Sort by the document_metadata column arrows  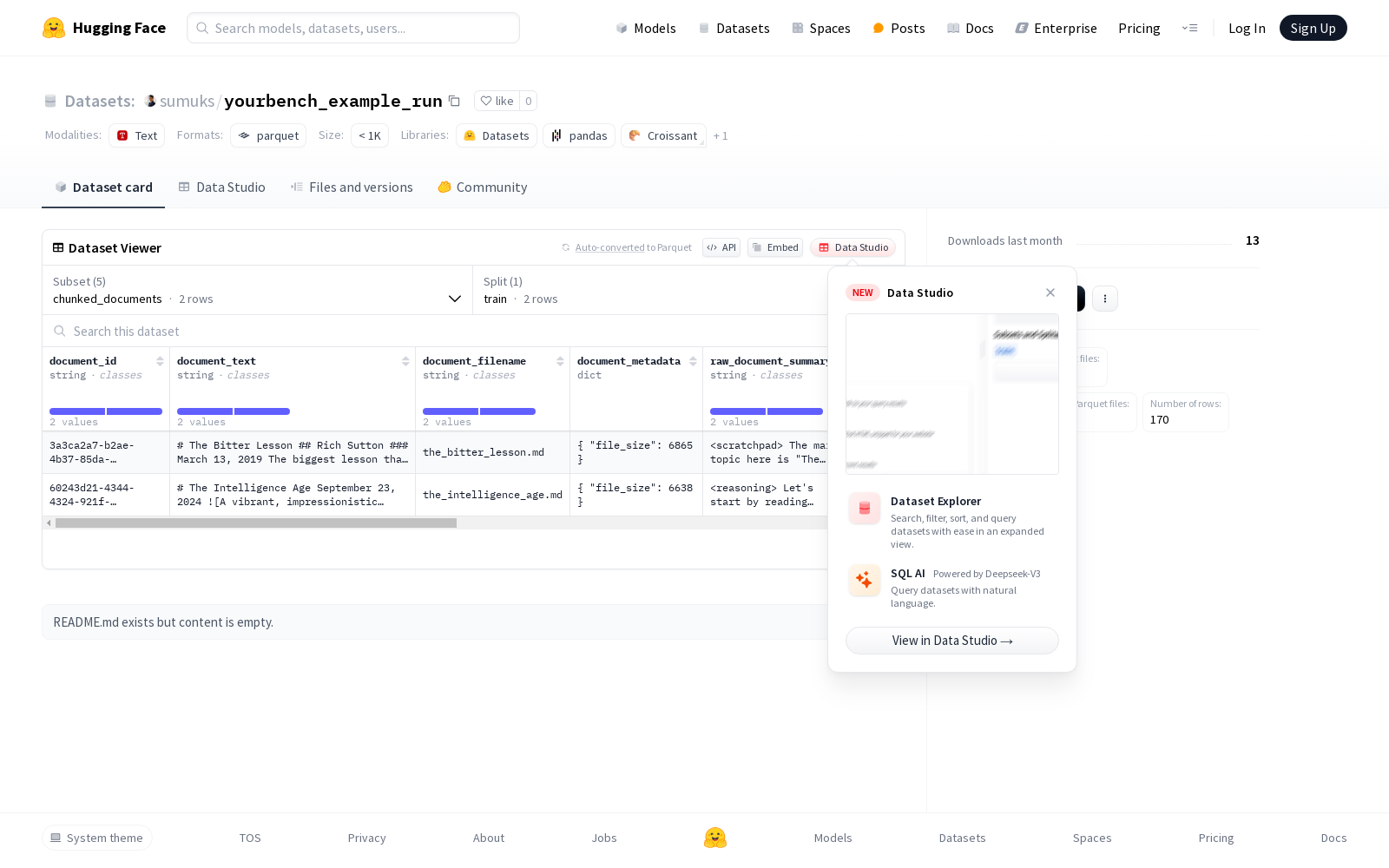pos(693,361)
